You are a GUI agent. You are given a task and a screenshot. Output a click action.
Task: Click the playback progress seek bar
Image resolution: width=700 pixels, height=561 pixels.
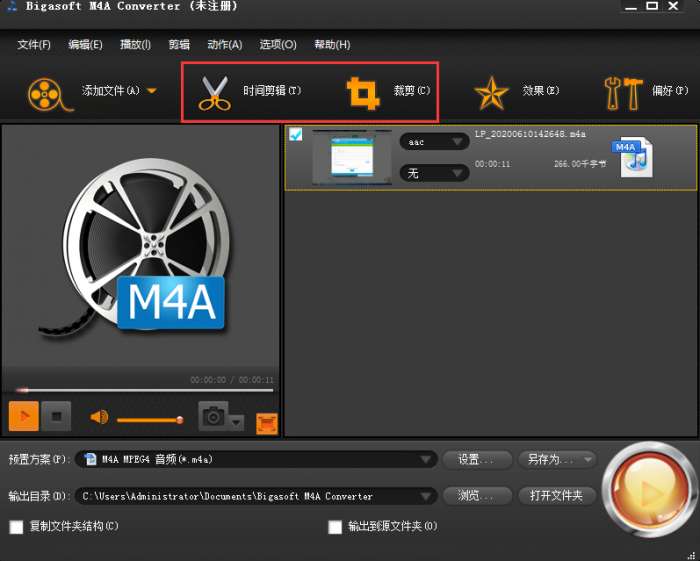tap(144, 390)
